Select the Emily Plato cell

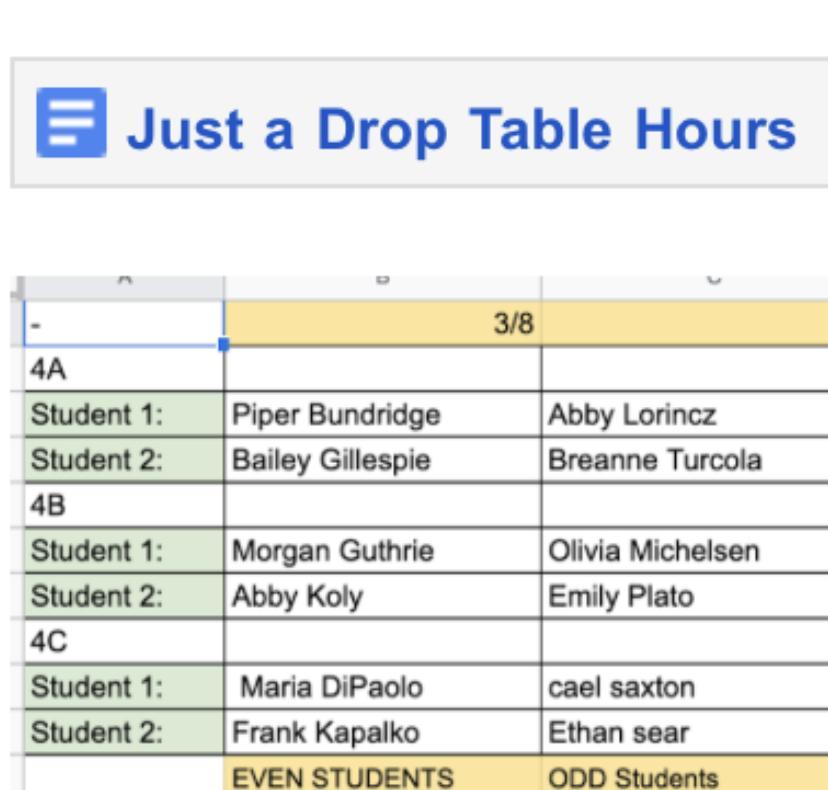(x=684, y=596)
